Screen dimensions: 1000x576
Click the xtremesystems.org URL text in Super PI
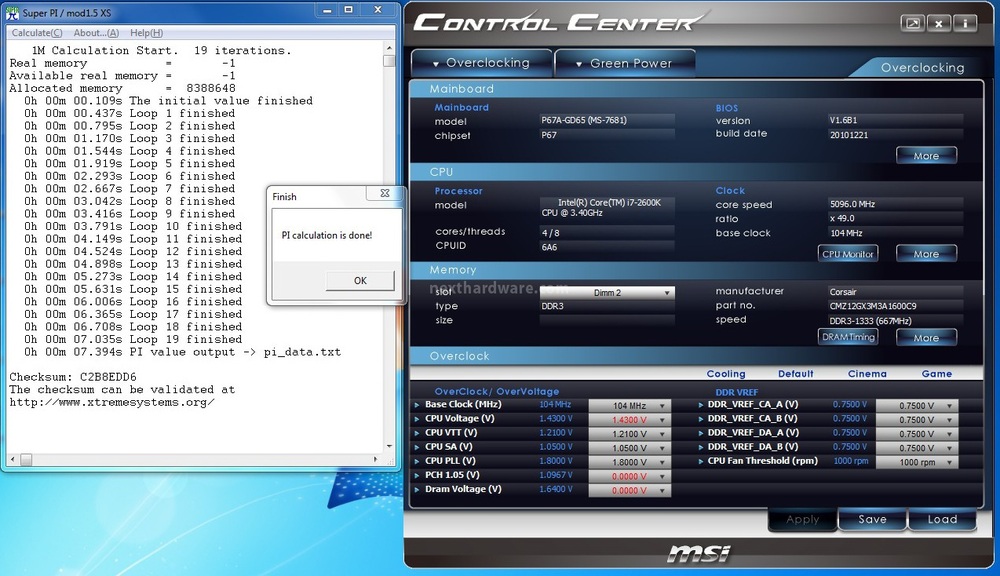[112, 402]
